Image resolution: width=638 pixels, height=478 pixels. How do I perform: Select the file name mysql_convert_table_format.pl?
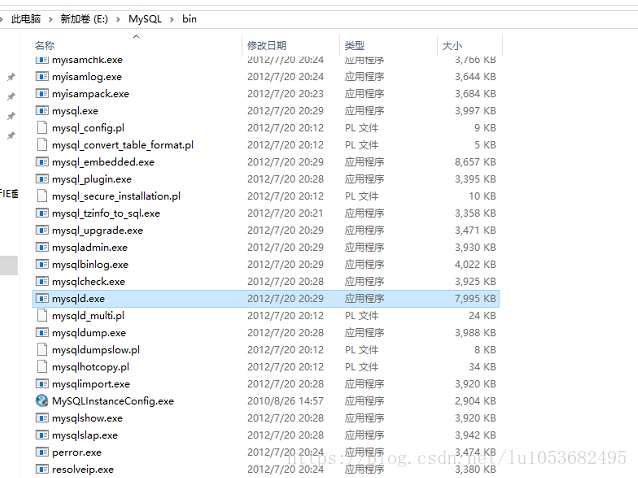(x=122, y=145)
